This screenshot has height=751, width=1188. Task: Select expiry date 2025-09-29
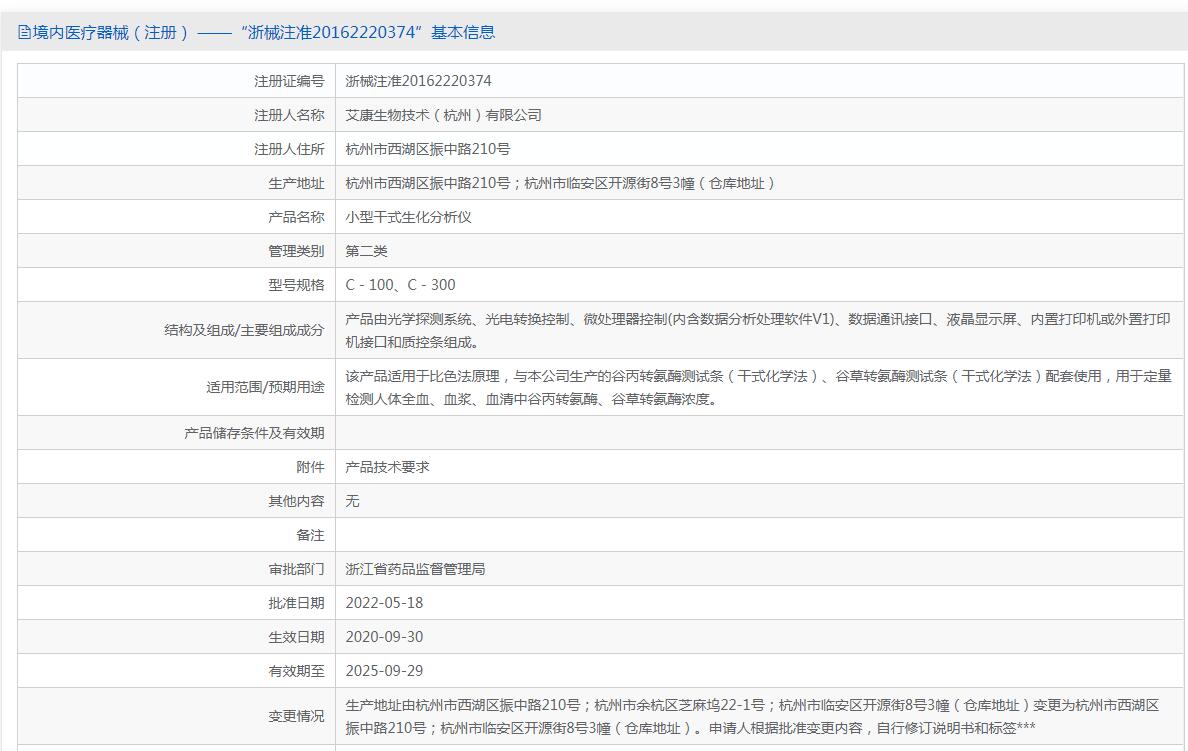point(384,671)
